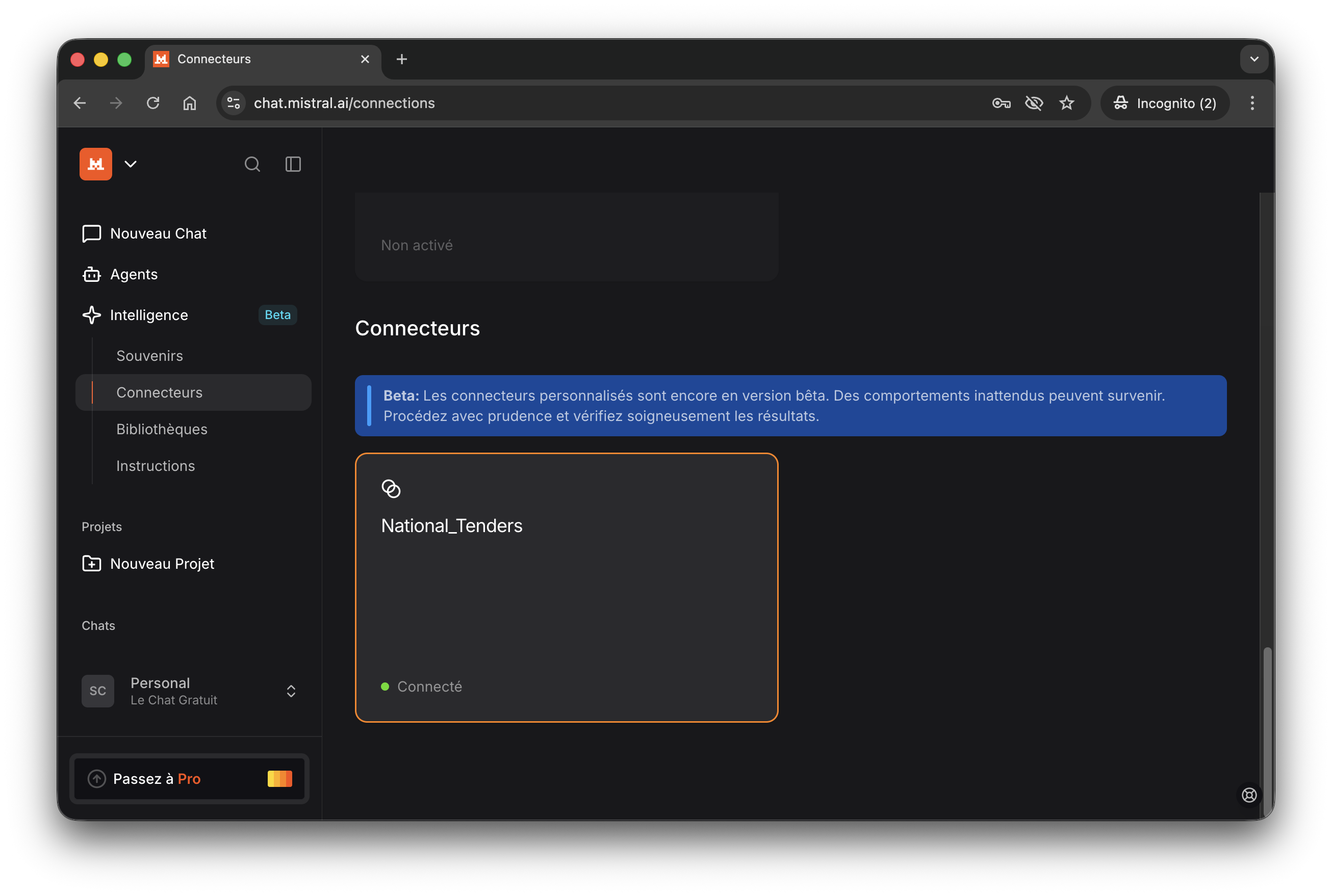Viewport: 1332px width, 896px height.
Task: Open the help question mark icon
Action: (1249, 795)
